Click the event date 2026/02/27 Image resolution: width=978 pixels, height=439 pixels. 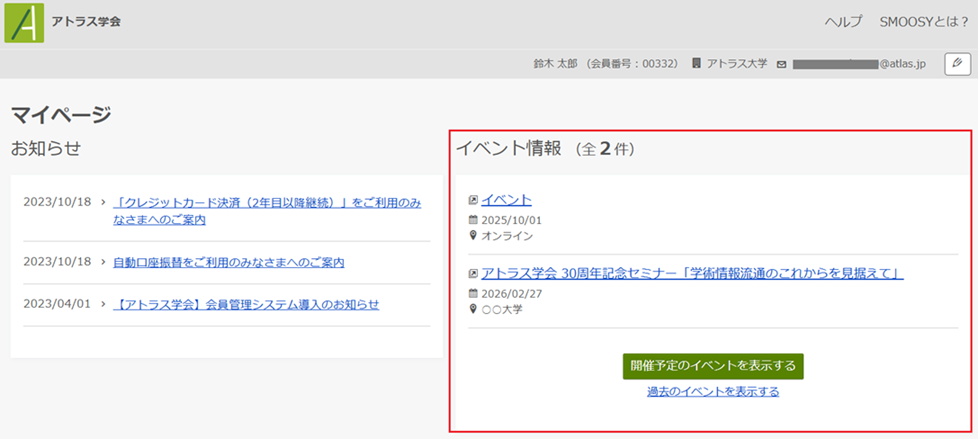pyautogui.click(x=511, y=294)
